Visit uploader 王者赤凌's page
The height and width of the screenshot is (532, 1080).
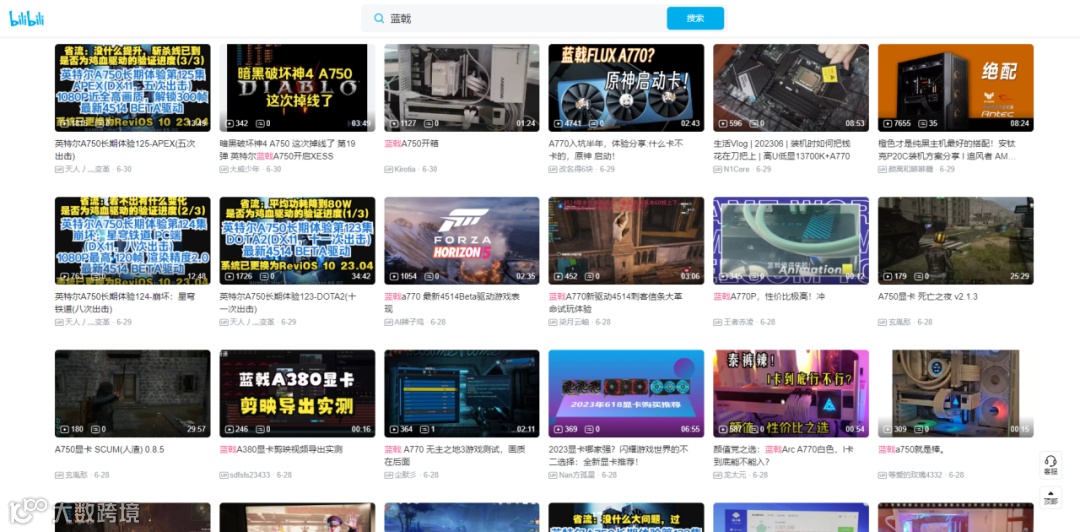(740, 322)
